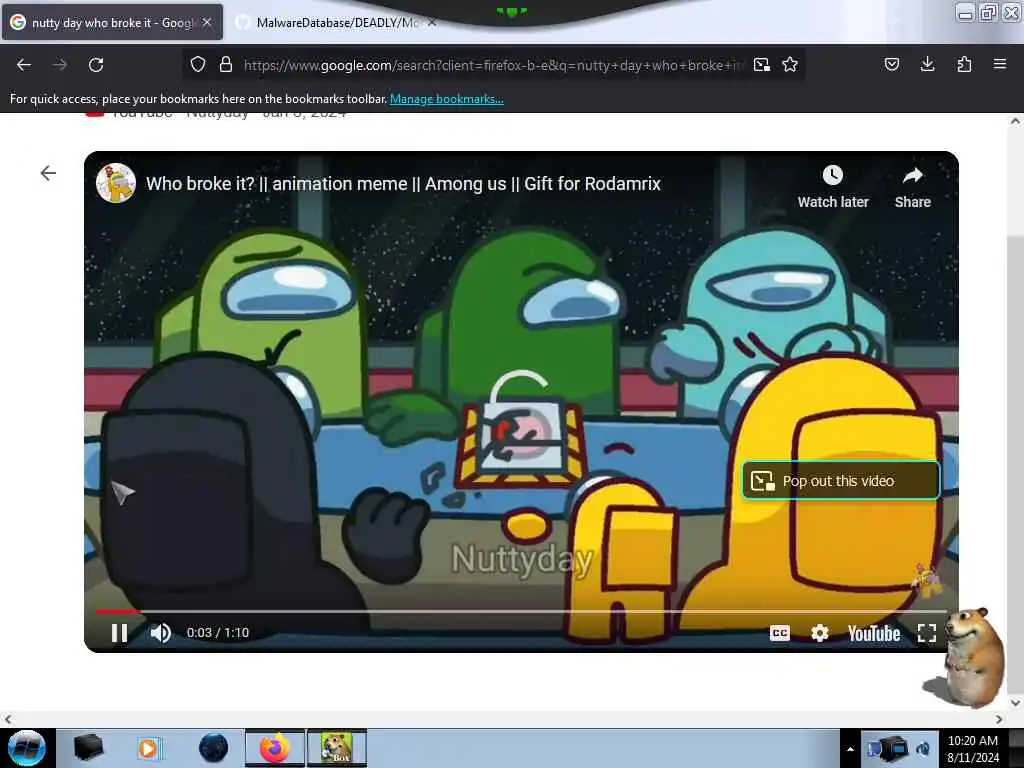The image size is (1024, 768).
Task: Click the picture-in-picture icon in address bar
Action: tap(761, 65)
